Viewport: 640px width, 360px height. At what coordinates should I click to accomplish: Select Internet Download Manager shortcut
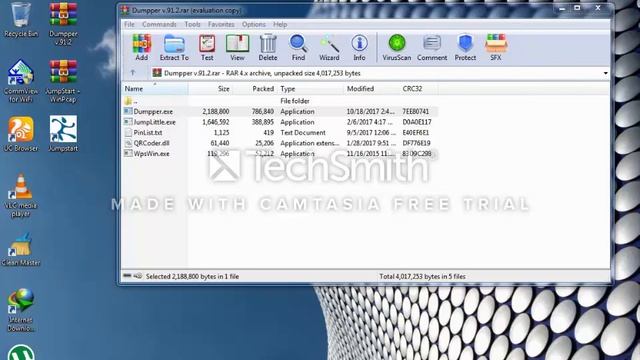[21, 310]
